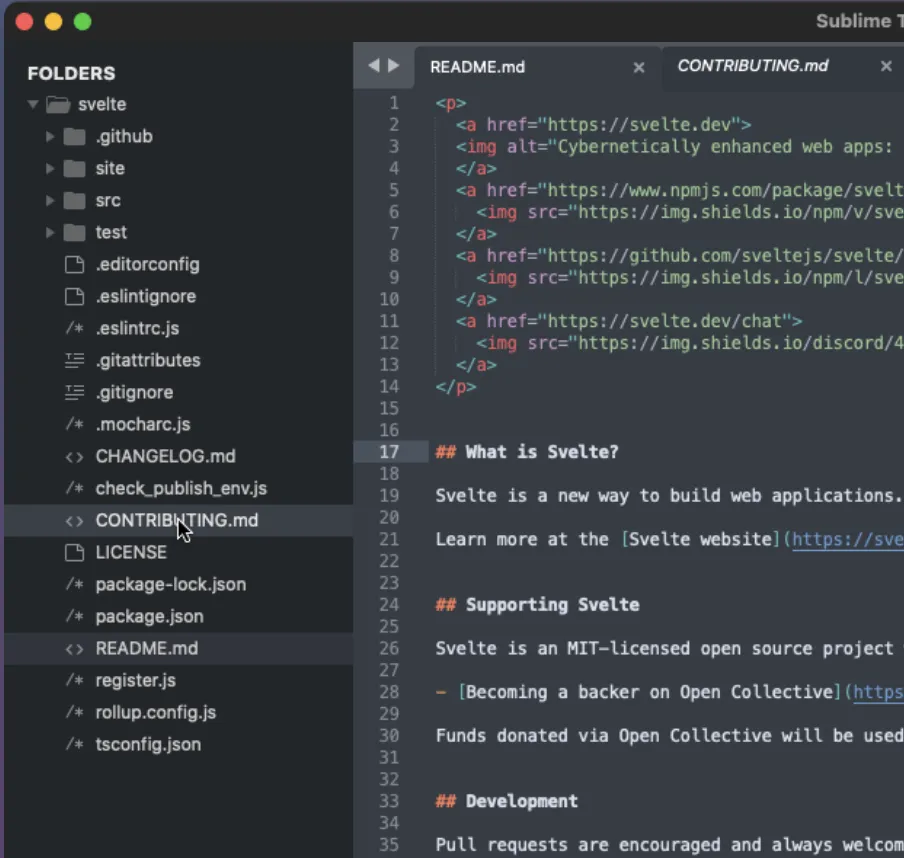Open CONTRIBUTING.md from the sidebar

point(178,521)
